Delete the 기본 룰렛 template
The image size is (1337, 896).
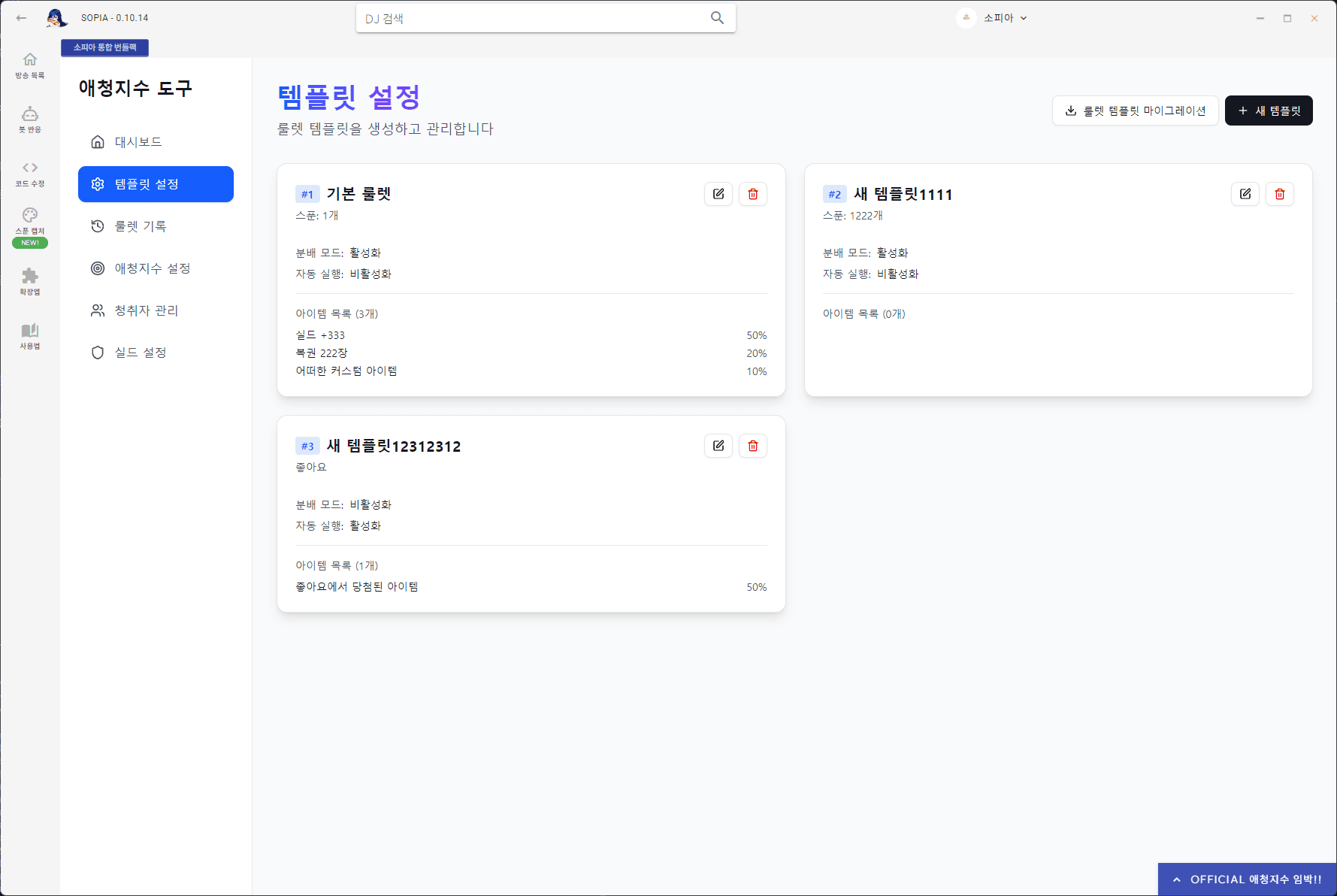tap(752, 194)
